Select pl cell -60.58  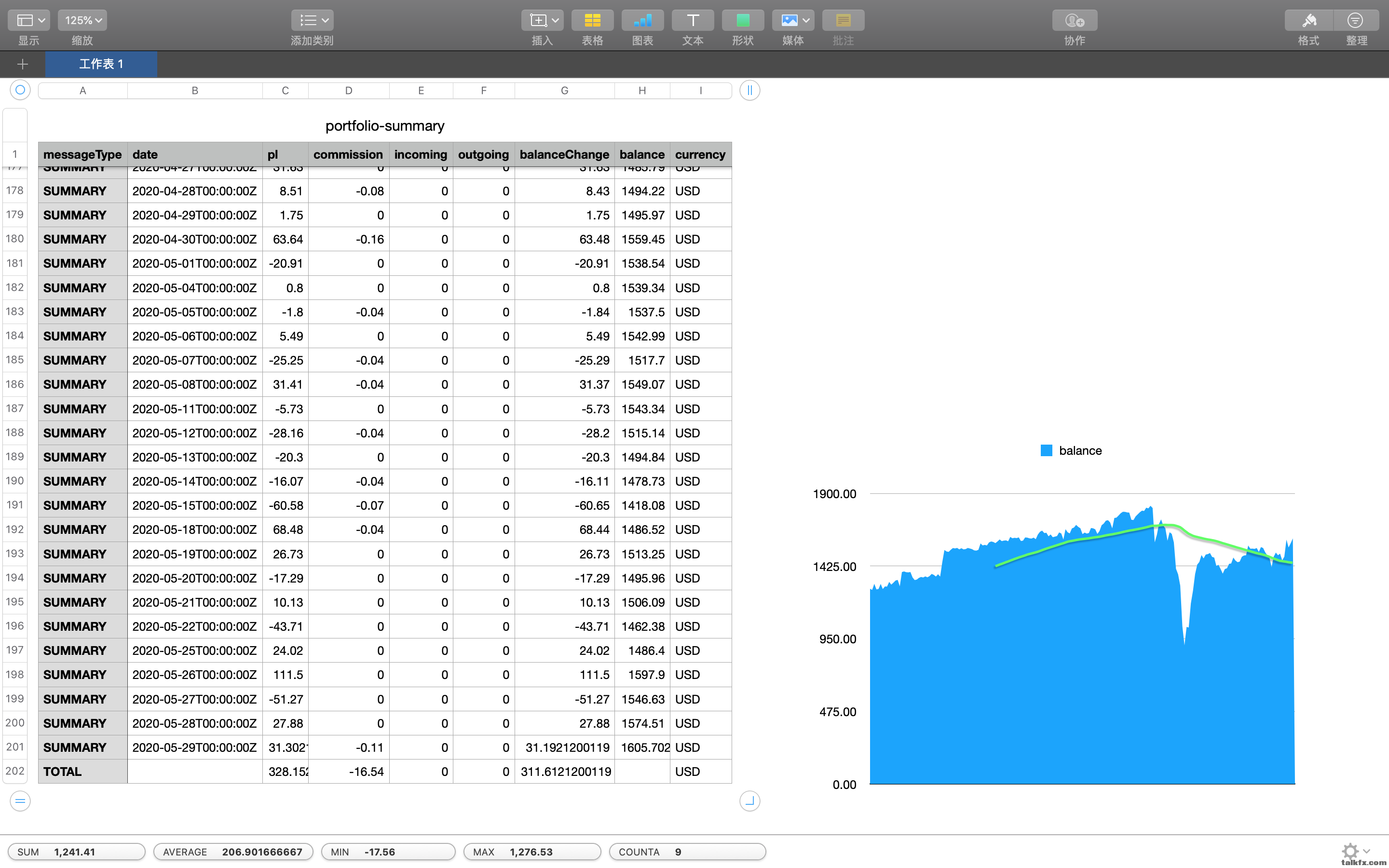click(285, 506)
